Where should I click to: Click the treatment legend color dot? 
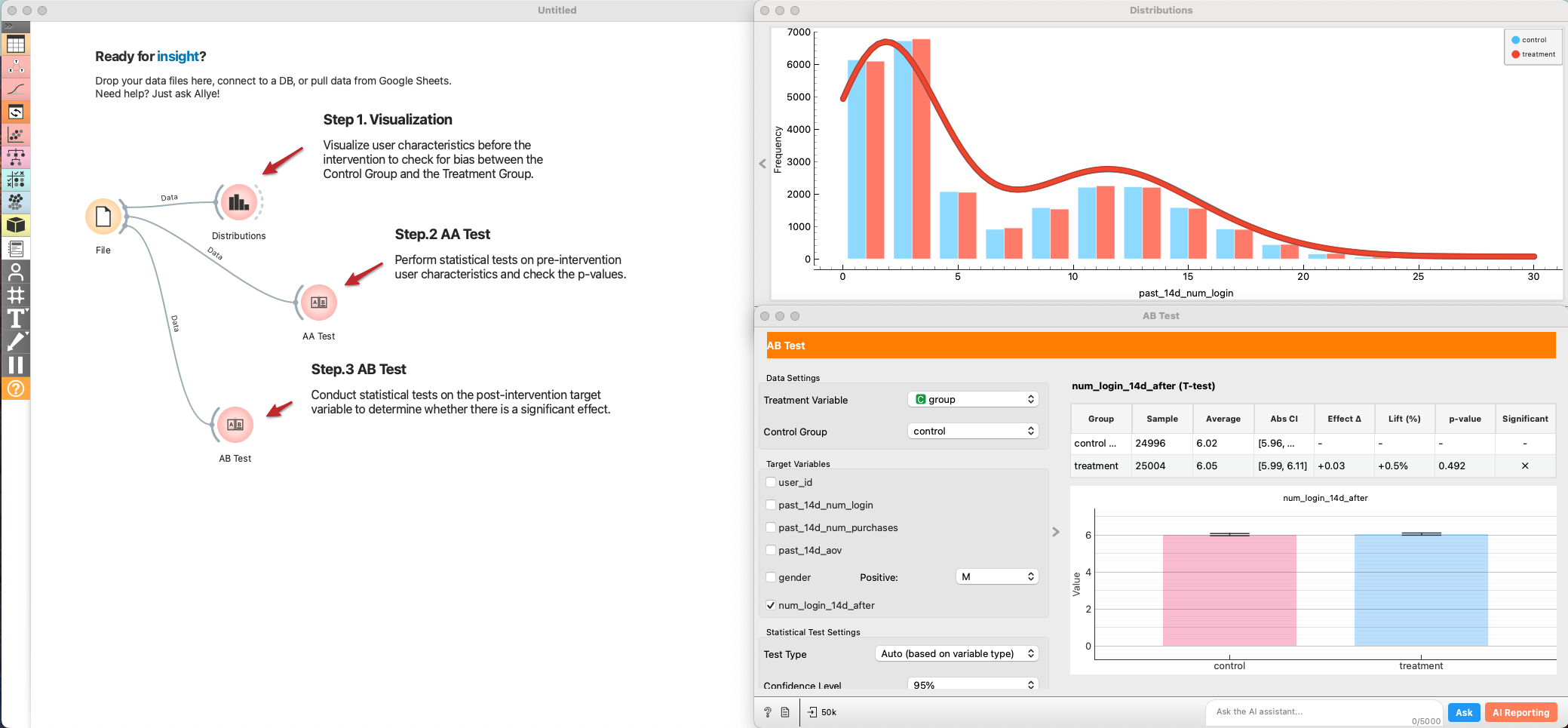[x=1515, y=54]
